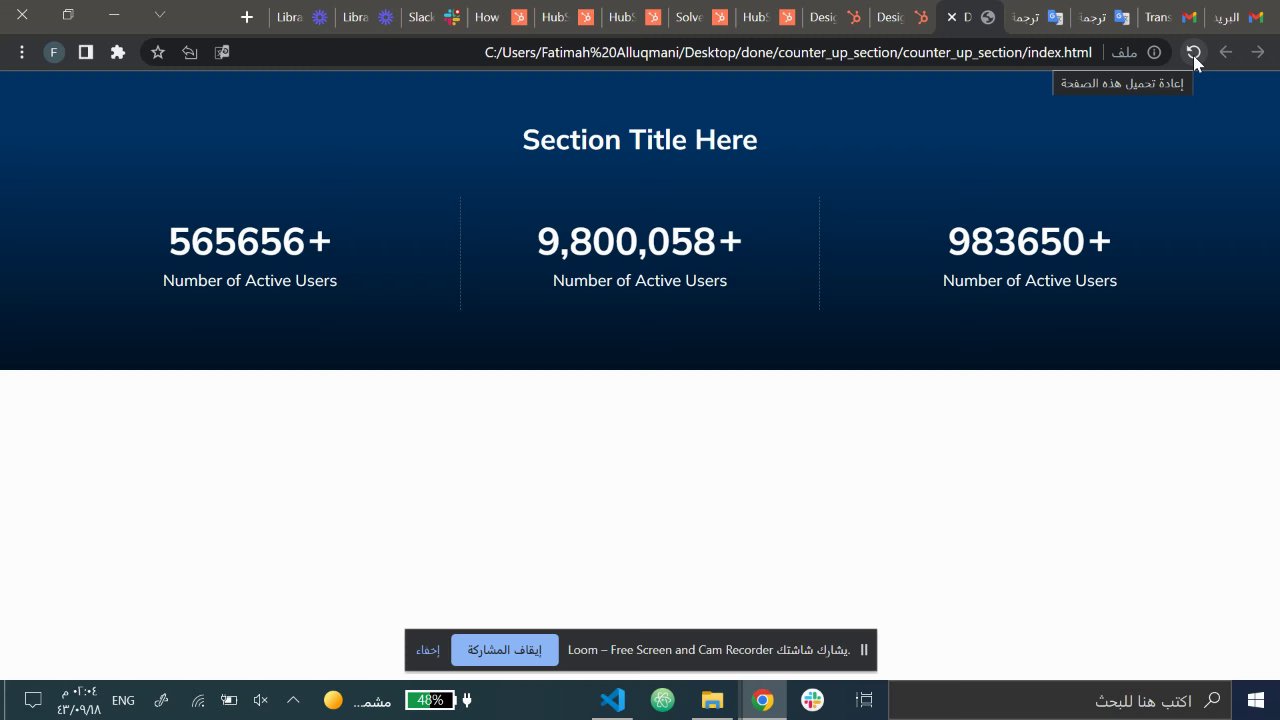Screen dimensions: 1280x720
Task: Toggle the muted volume speaker icon
Action: coord(261,700)
